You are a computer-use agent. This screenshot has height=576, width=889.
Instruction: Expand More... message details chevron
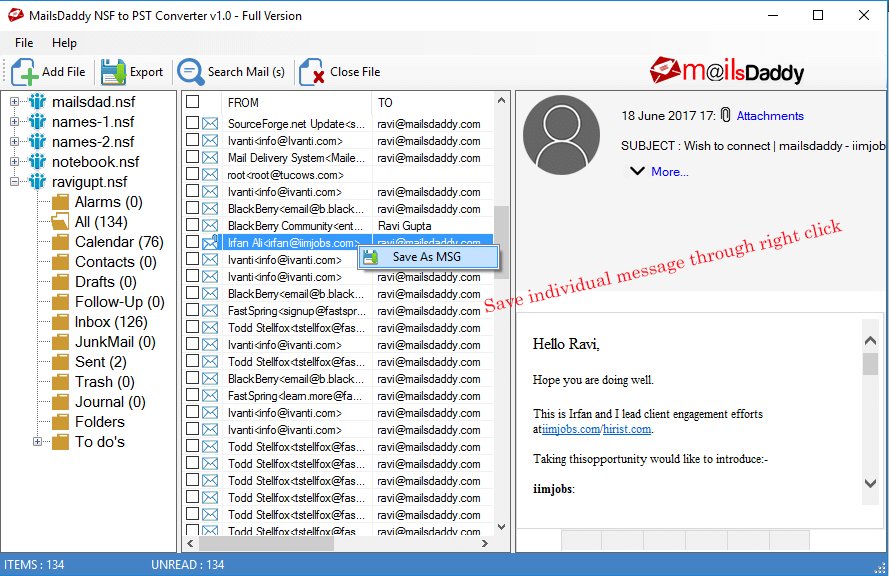click(637, 171)
